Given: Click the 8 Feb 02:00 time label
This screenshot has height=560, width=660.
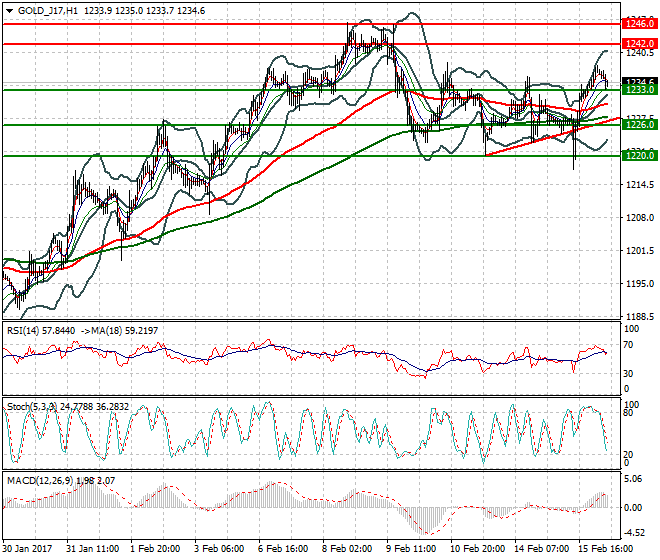Looking at the screenshot, I should (348, 549).
